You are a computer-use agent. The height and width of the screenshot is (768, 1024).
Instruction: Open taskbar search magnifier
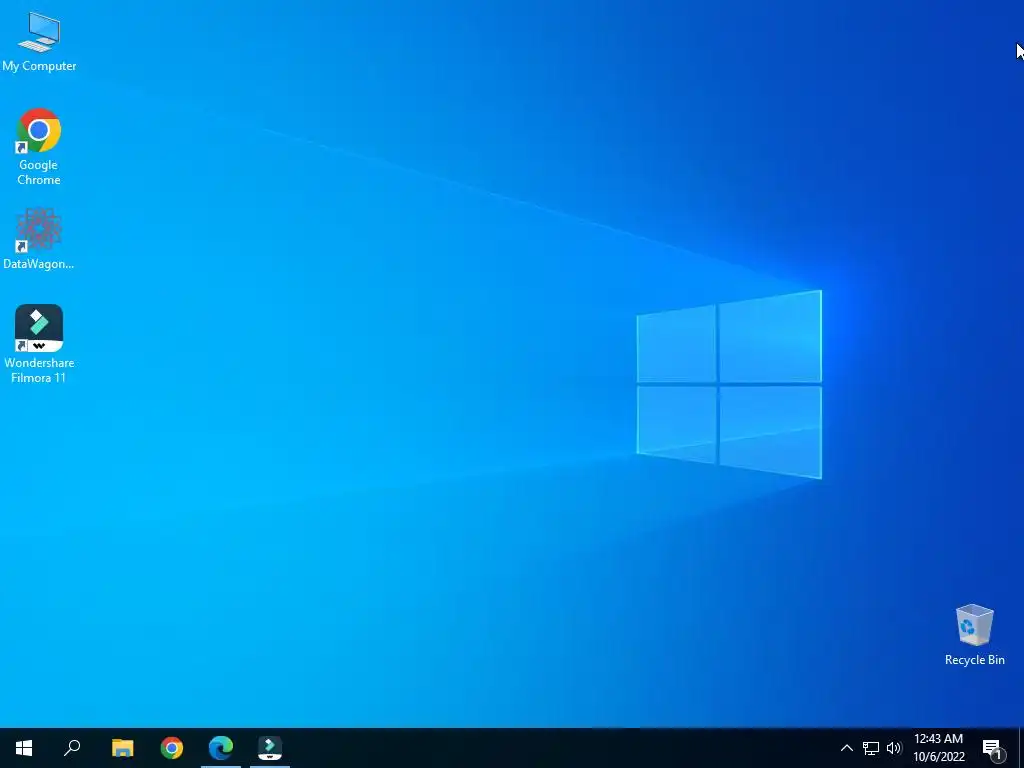pyautogui.click(x=72, y=748)
